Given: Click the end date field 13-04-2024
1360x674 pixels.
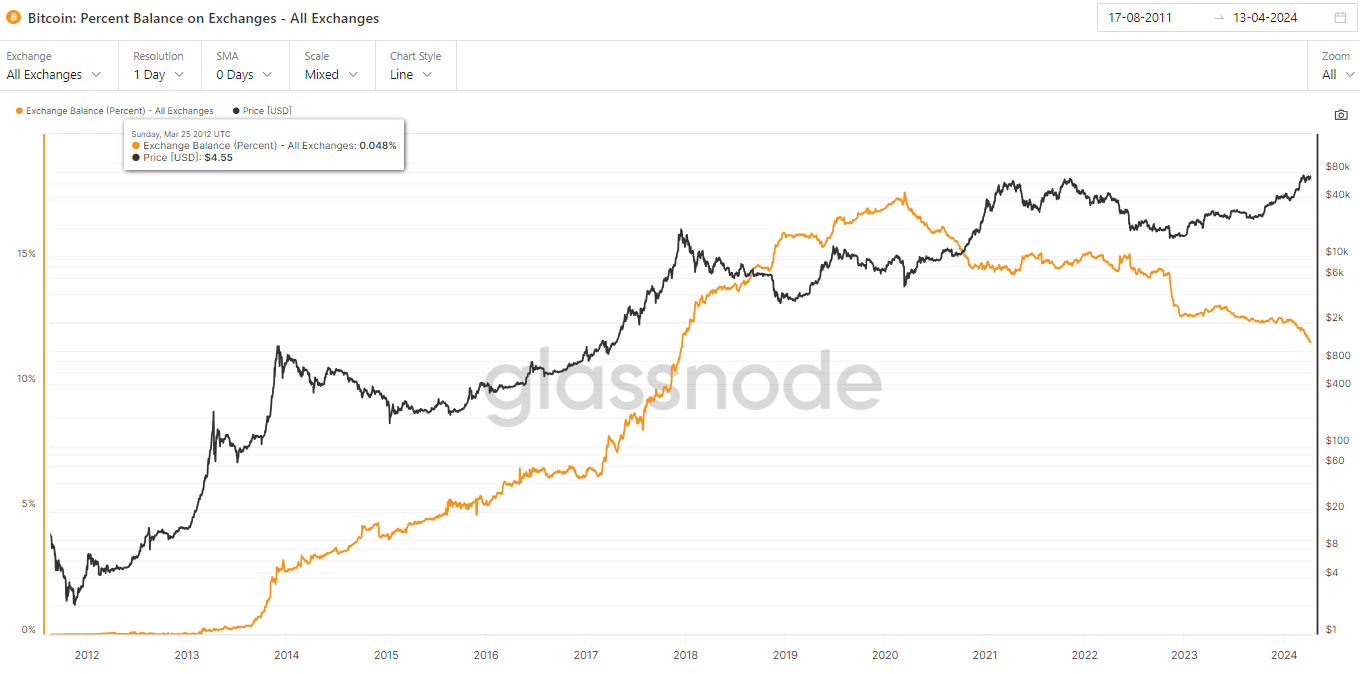Looking at the screenshot, I should (1265, 18).
